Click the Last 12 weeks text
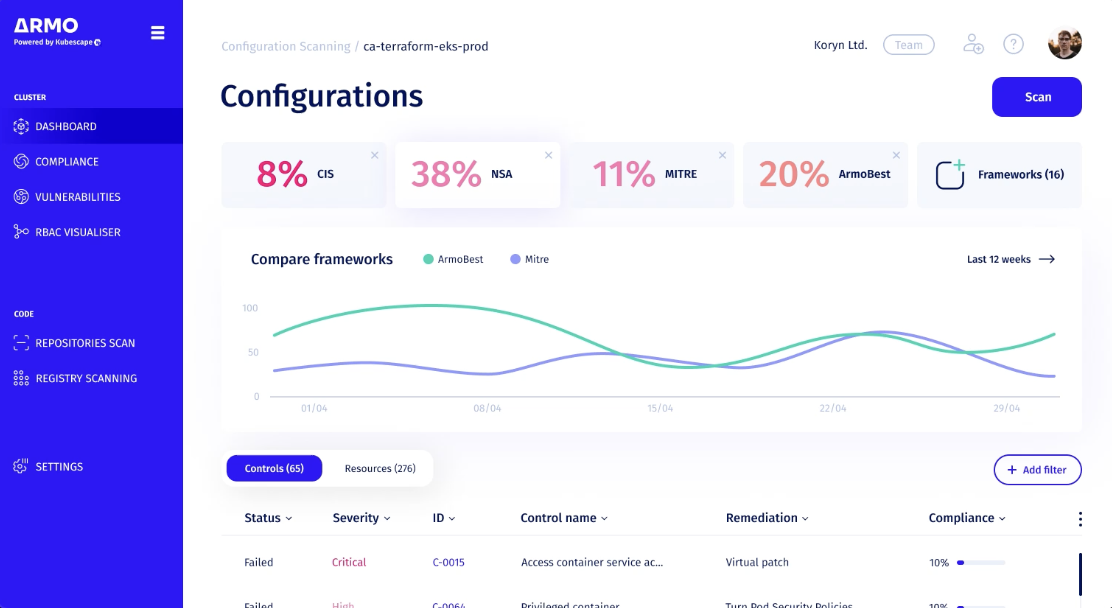The image size is (1112, 608). [999, 259]
